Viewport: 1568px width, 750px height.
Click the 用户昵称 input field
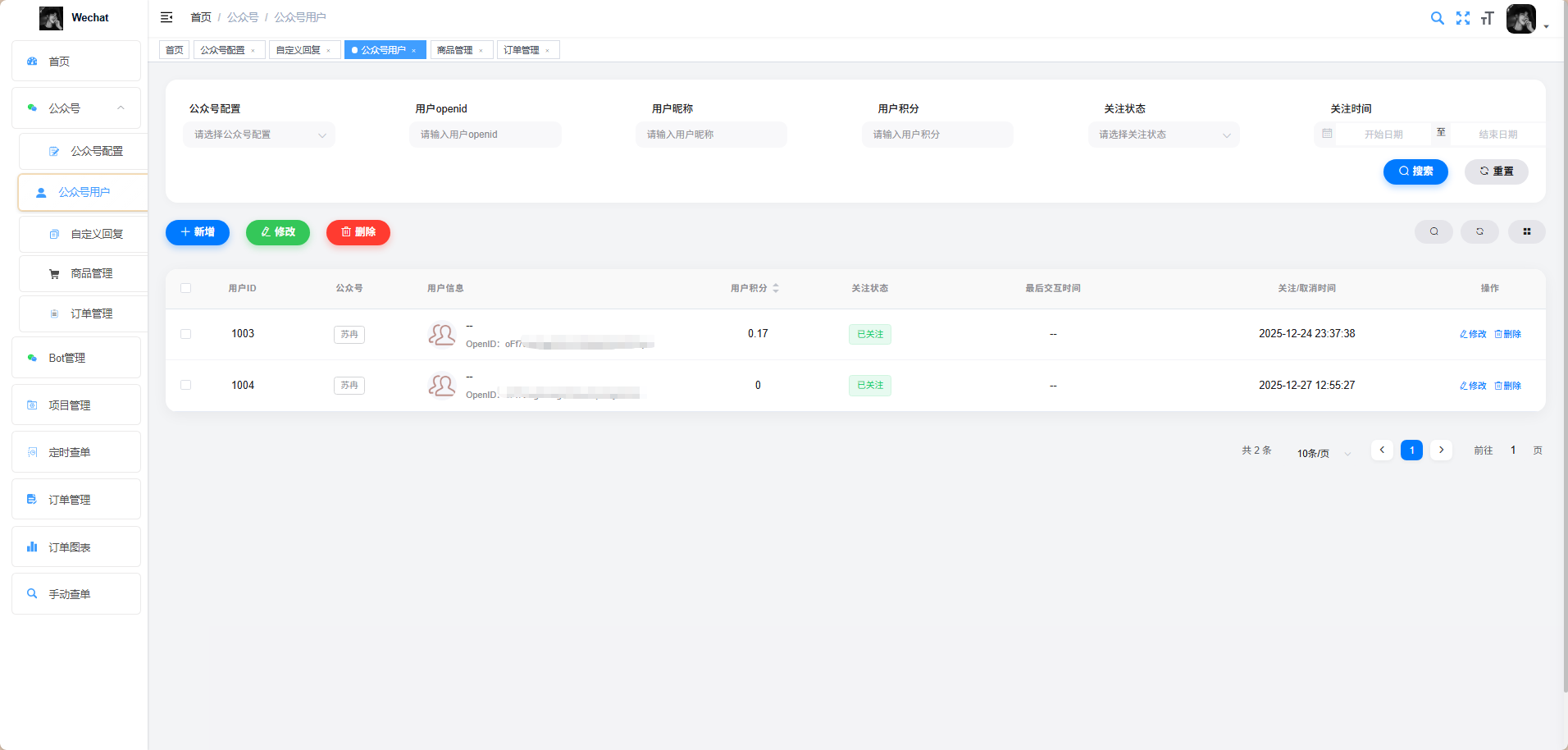tap(710, 135)
